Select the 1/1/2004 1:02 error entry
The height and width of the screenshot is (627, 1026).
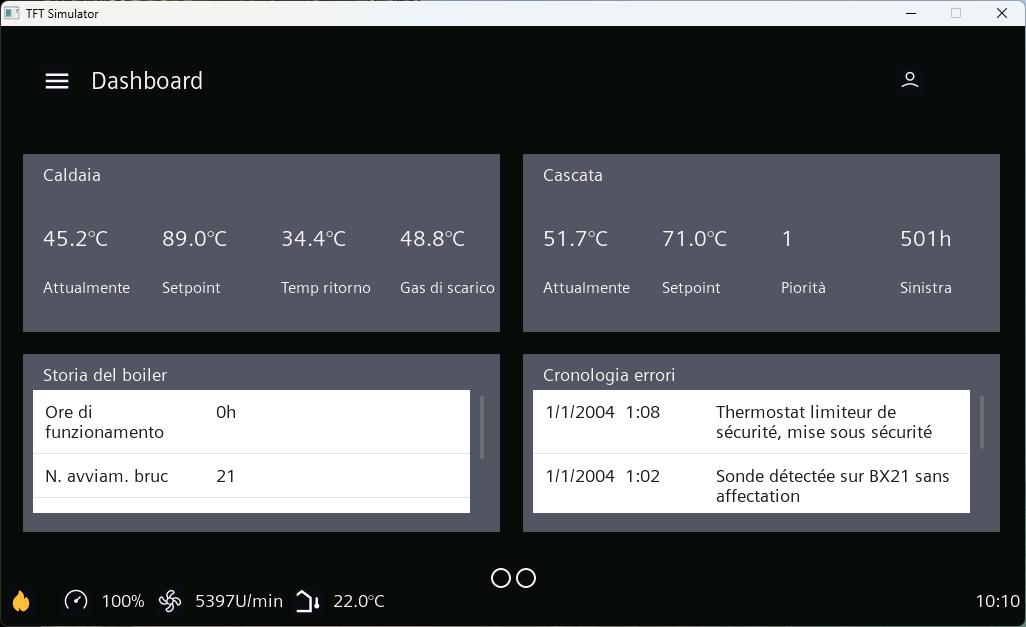click(x=751, y=484)
